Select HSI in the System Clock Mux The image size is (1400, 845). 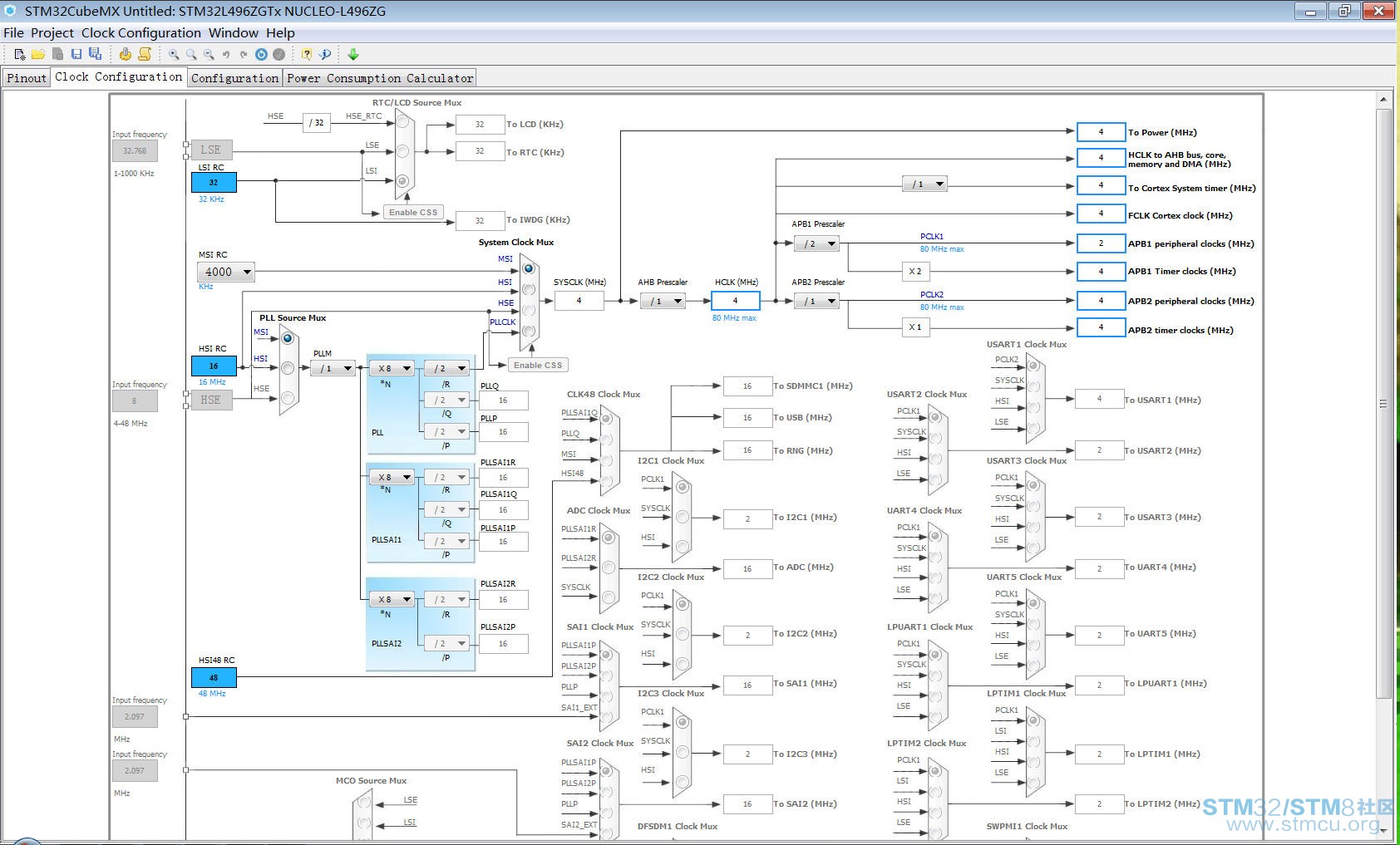529,289
